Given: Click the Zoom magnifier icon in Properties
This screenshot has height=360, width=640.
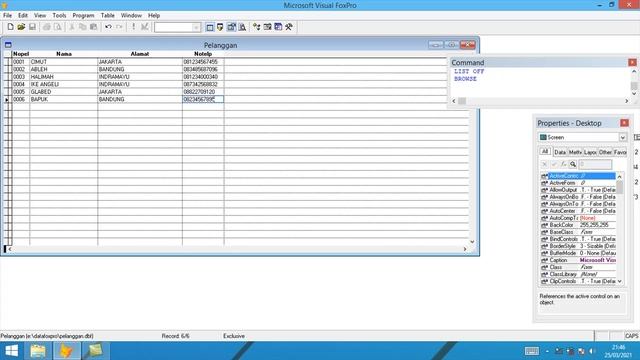Looking at the screenshot, I should (573, 164).
